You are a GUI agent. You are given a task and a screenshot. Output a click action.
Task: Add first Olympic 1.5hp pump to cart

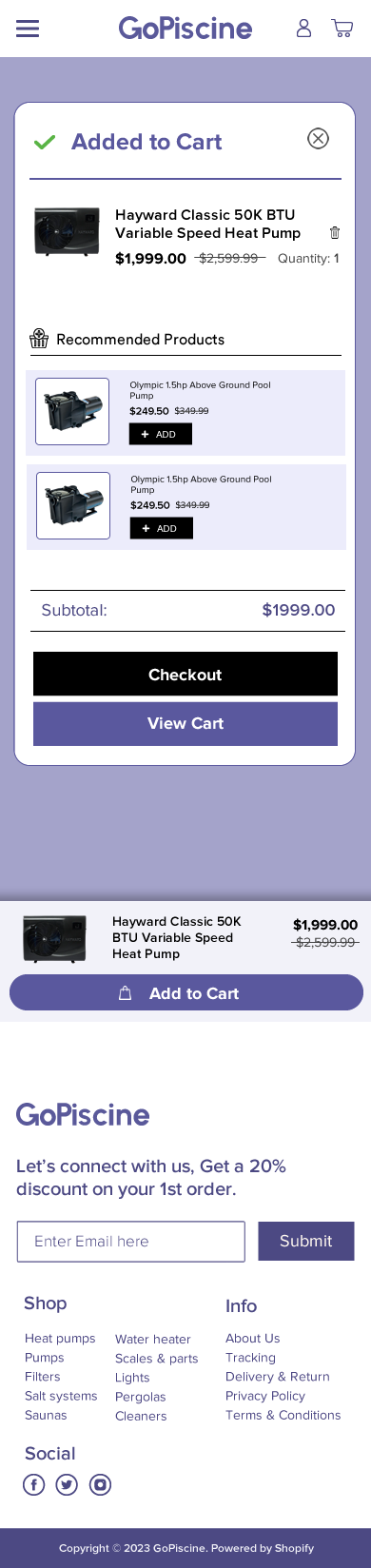click(x=161, y=434)
